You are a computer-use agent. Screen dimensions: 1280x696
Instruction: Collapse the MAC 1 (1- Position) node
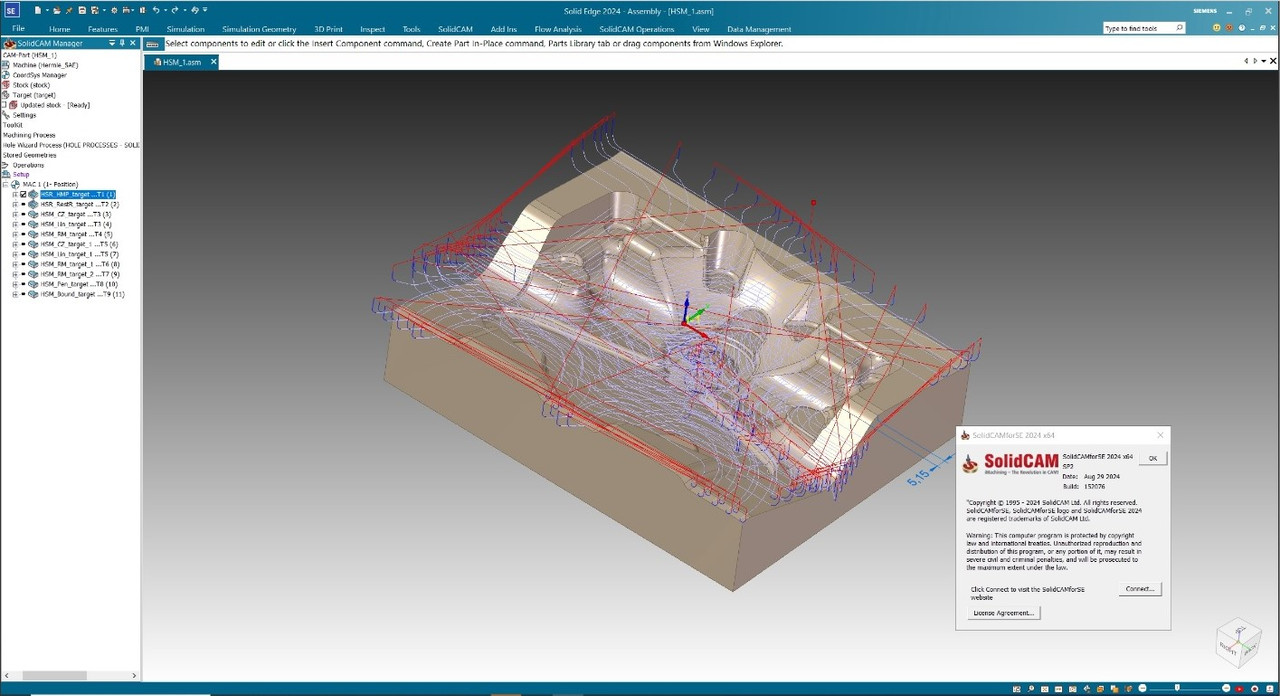[x=5, y=184]
